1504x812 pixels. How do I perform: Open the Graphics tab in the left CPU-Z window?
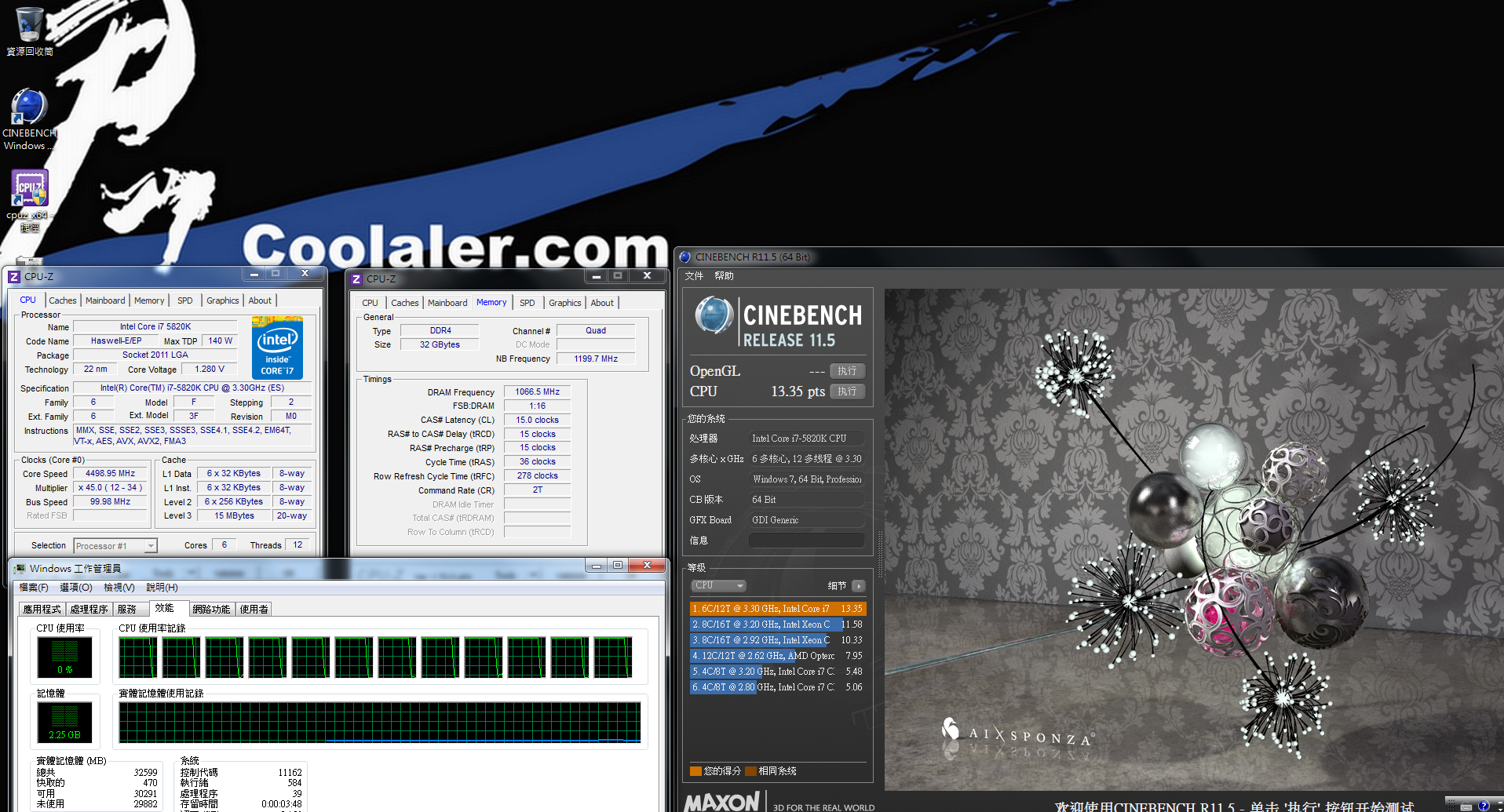(x=223, y=300)
